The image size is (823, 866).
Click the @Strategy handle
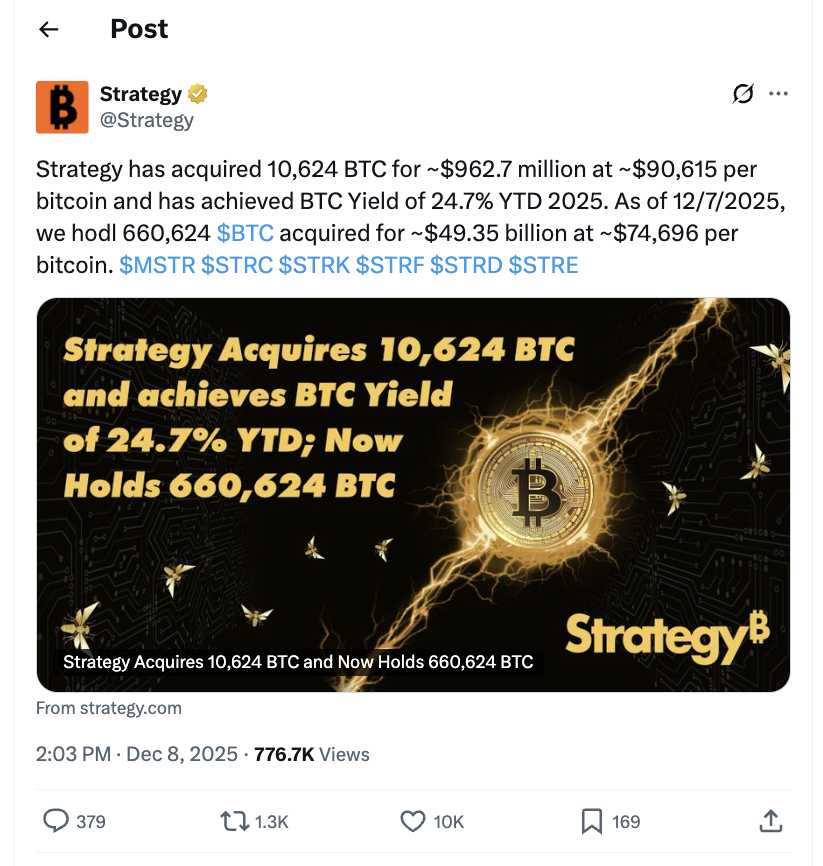coord(148,119)
